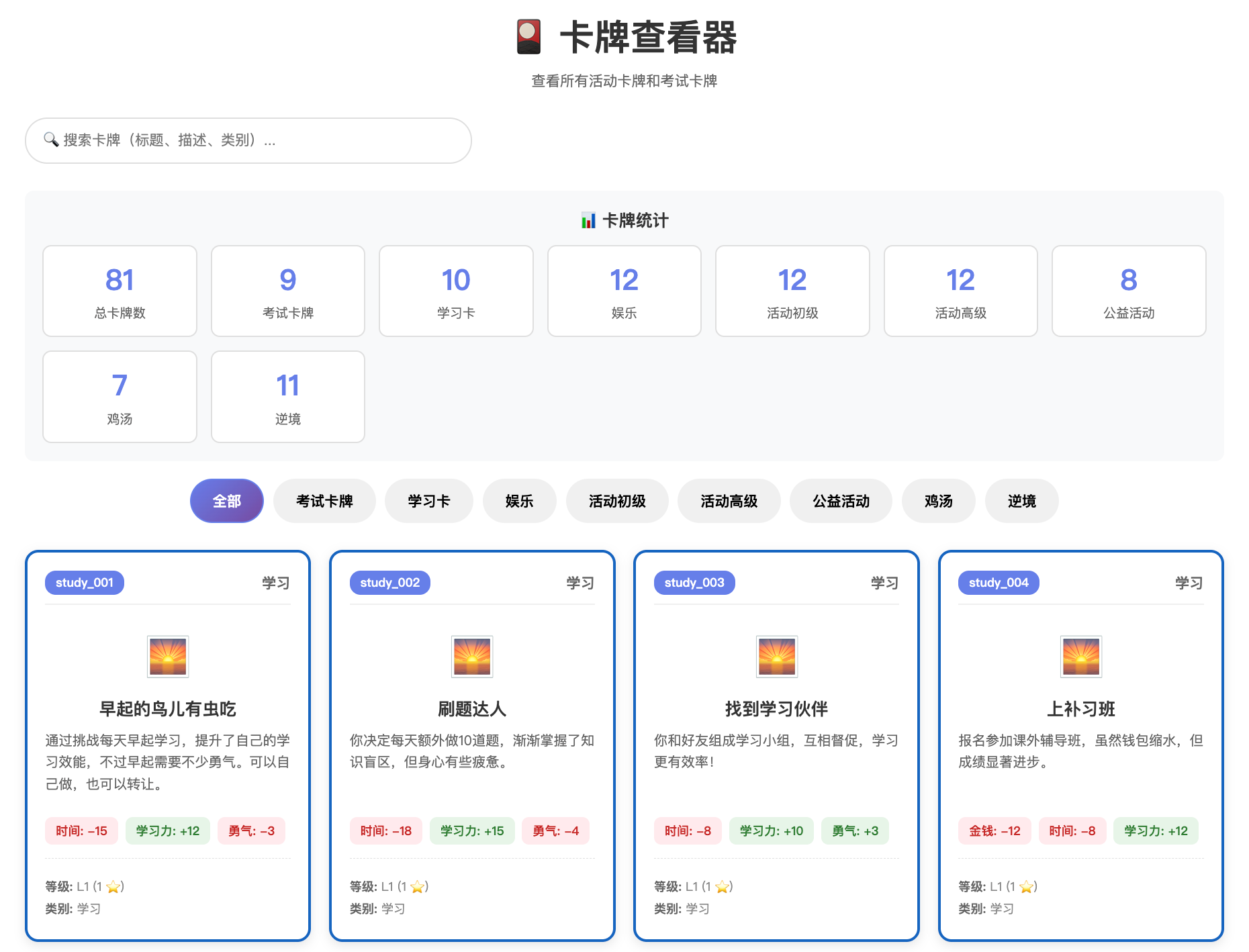Toggle the 公益活动 category filter
1249x952 pixels.
click(841, 501)
